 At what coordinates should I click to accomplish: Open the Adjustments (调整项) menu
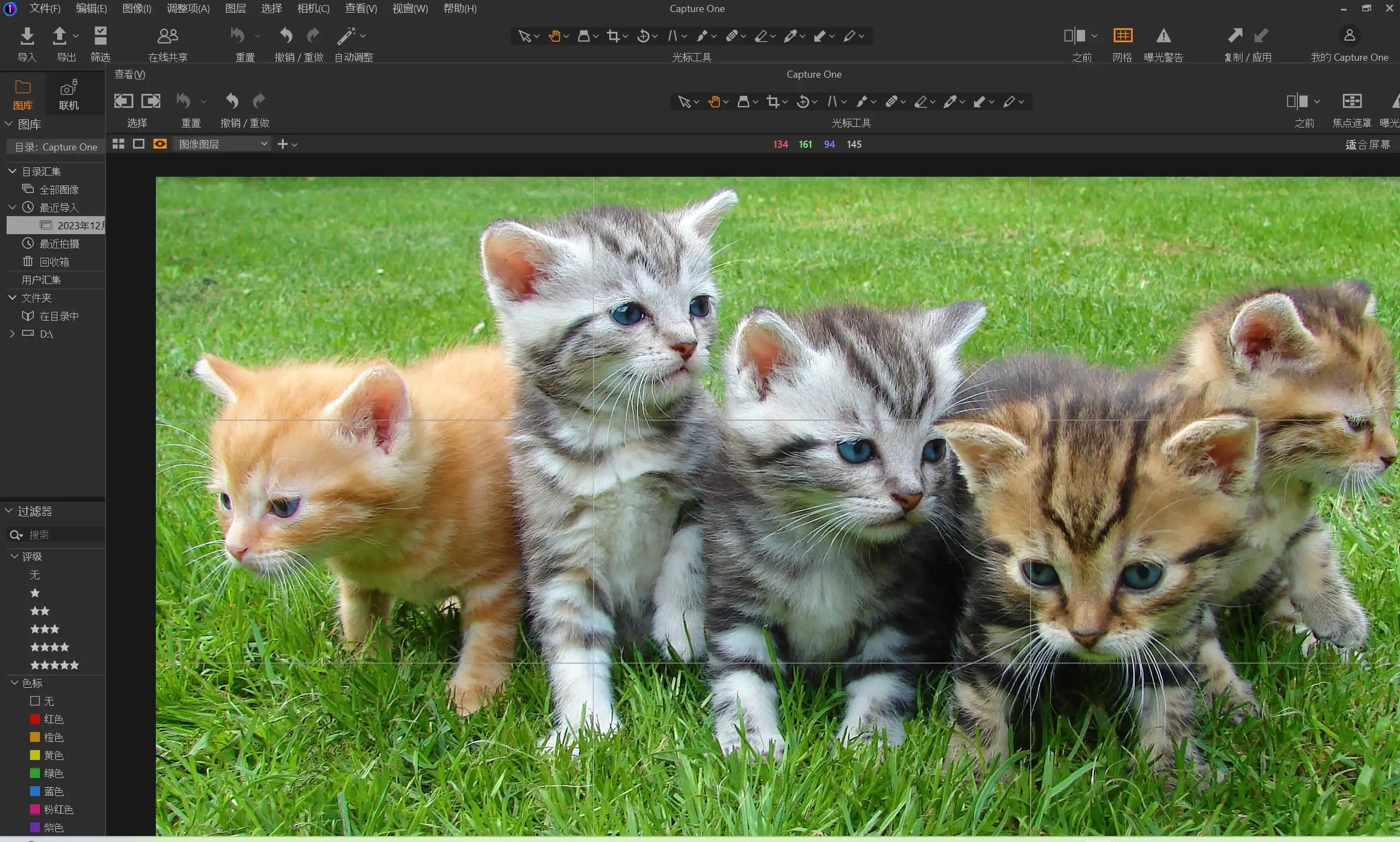[188, 9]
